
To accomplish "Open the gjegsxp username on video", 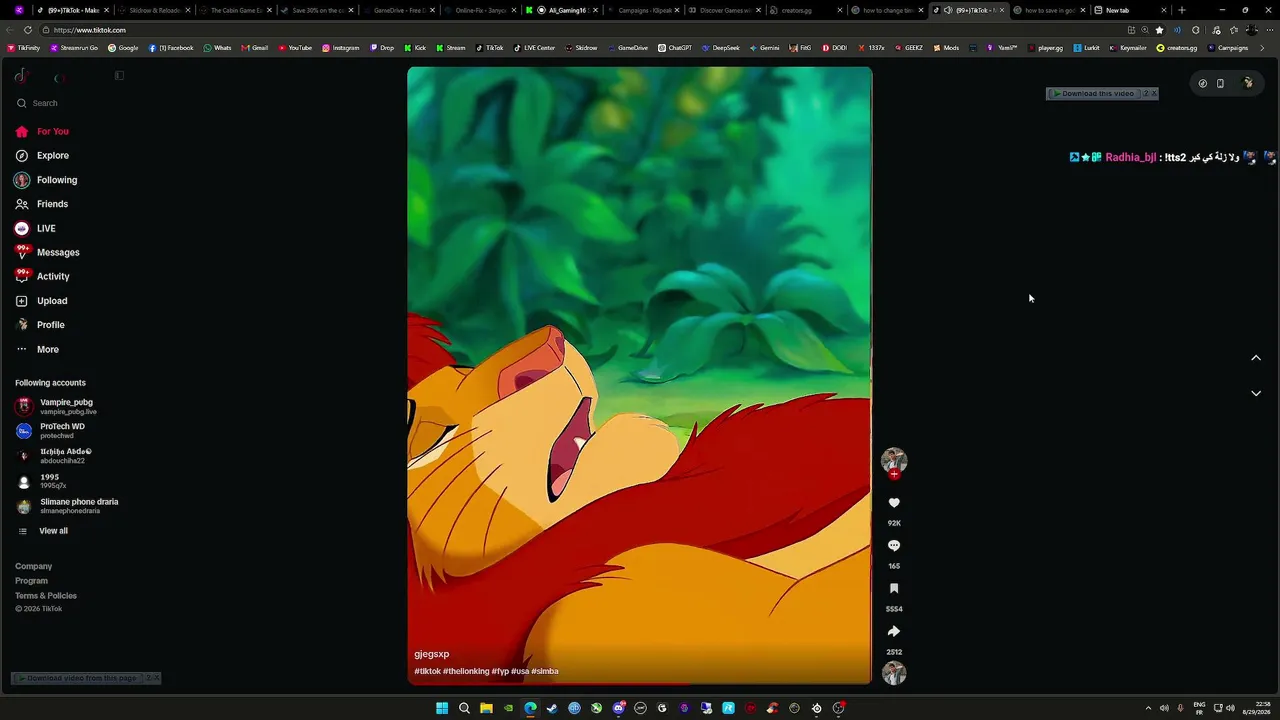I will (x=432, y=654).
